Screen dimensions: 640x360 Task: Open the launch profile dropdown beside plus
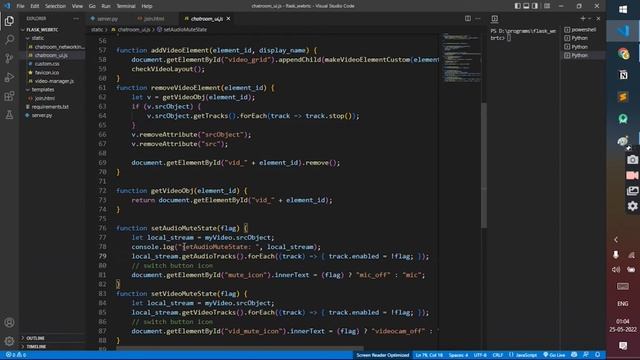click(x=589, y=18)
